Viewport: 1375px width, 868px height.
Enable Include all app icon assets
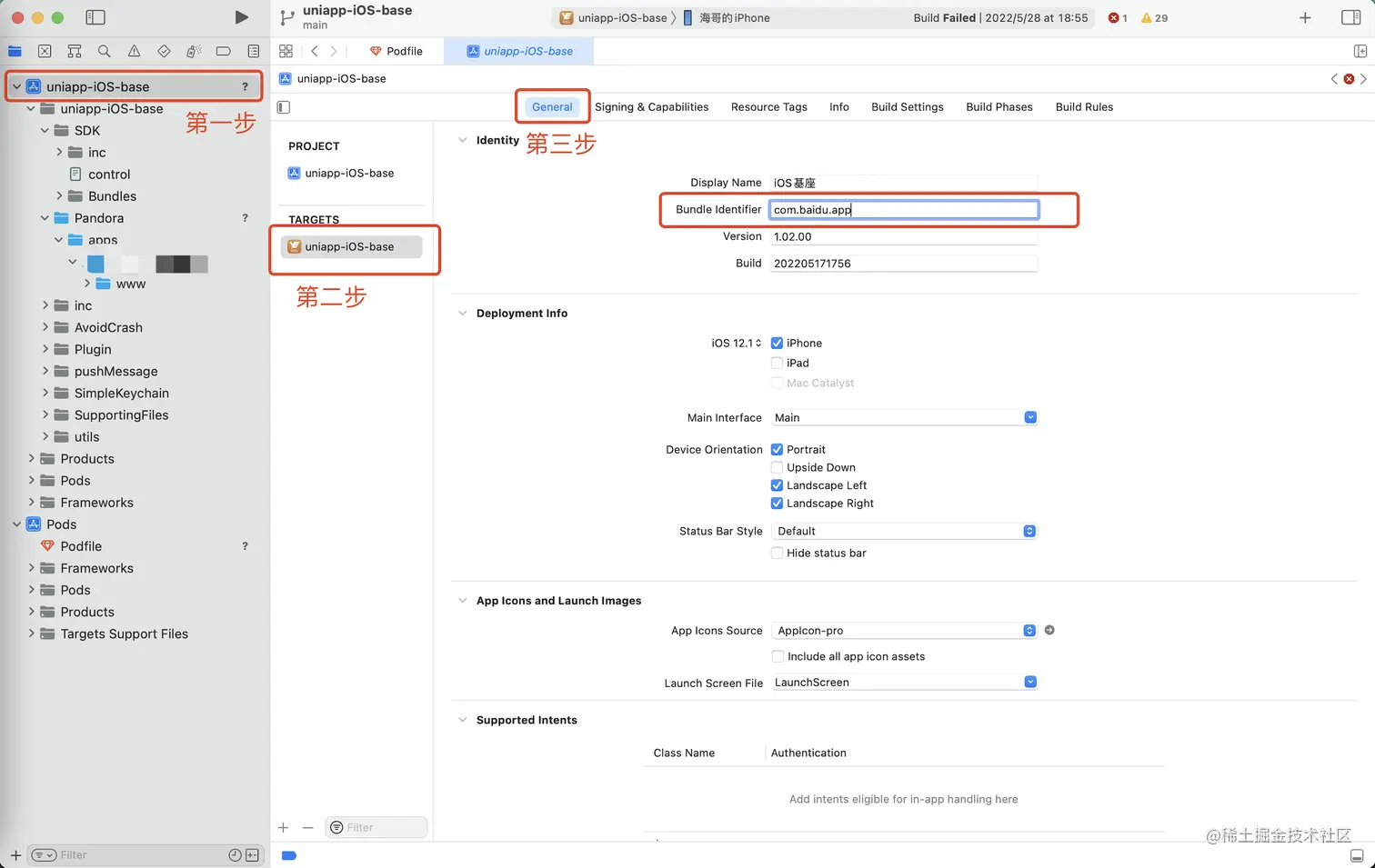[778, 656]
